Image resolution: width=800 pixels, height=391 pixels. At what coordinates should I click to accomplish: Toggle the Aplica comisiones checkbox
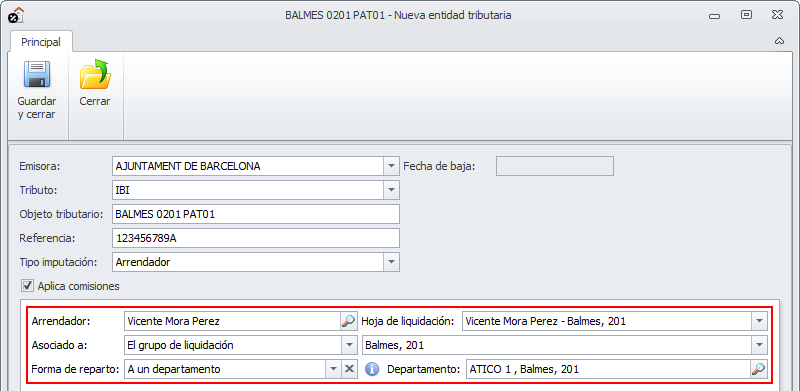coord(27,286)
